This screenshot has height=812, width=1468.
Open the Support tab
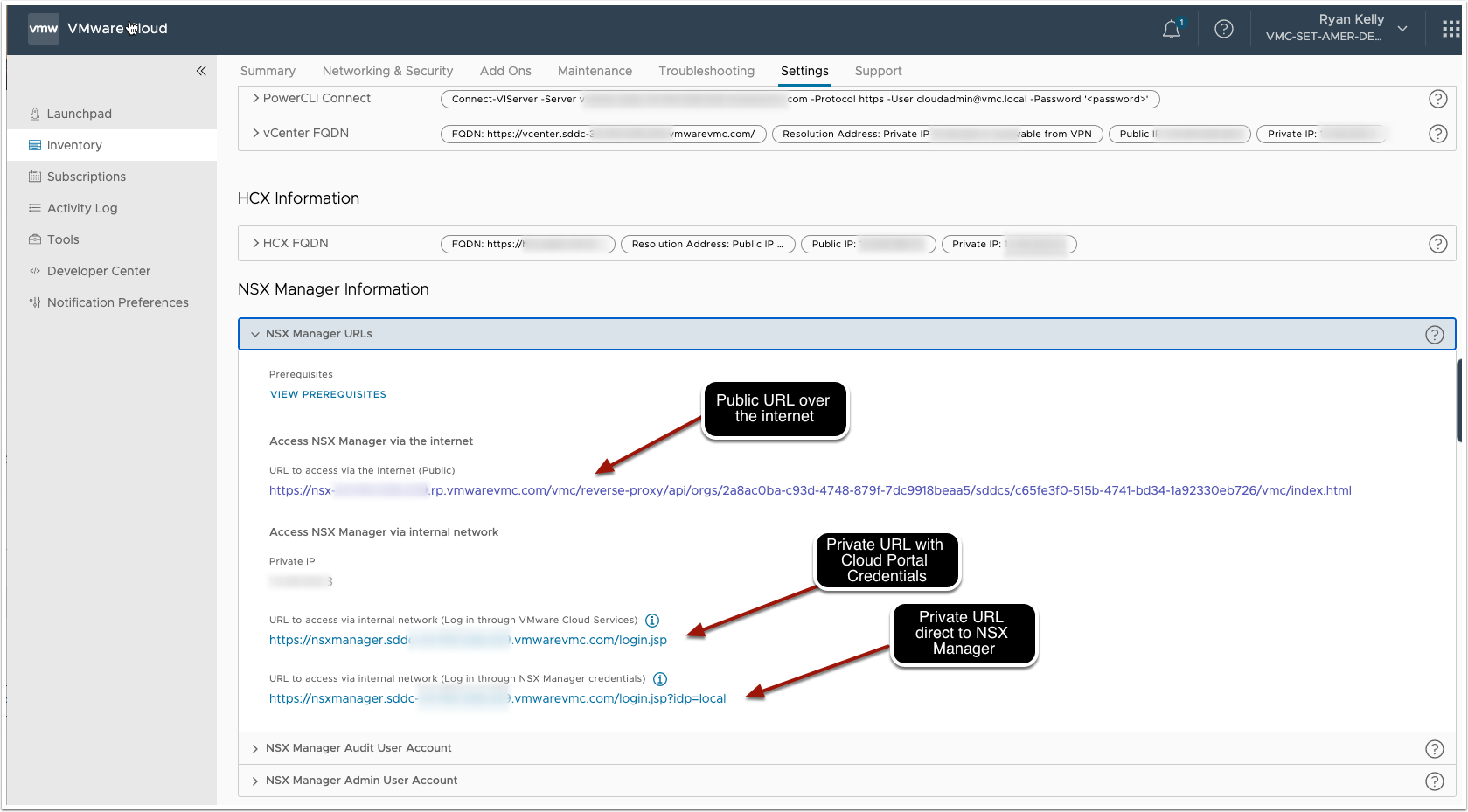click(878, 71)
